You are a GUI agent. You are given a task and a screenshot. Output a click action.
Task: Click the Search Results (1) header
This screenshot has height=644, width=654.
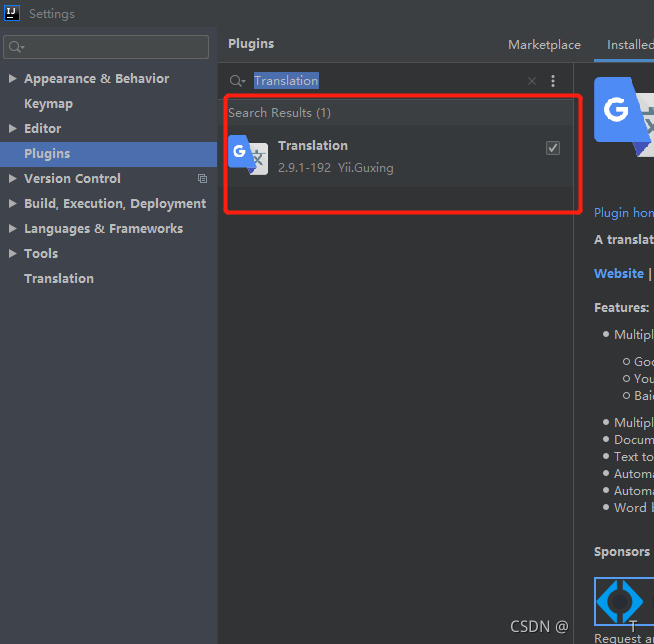coord(279,113)
